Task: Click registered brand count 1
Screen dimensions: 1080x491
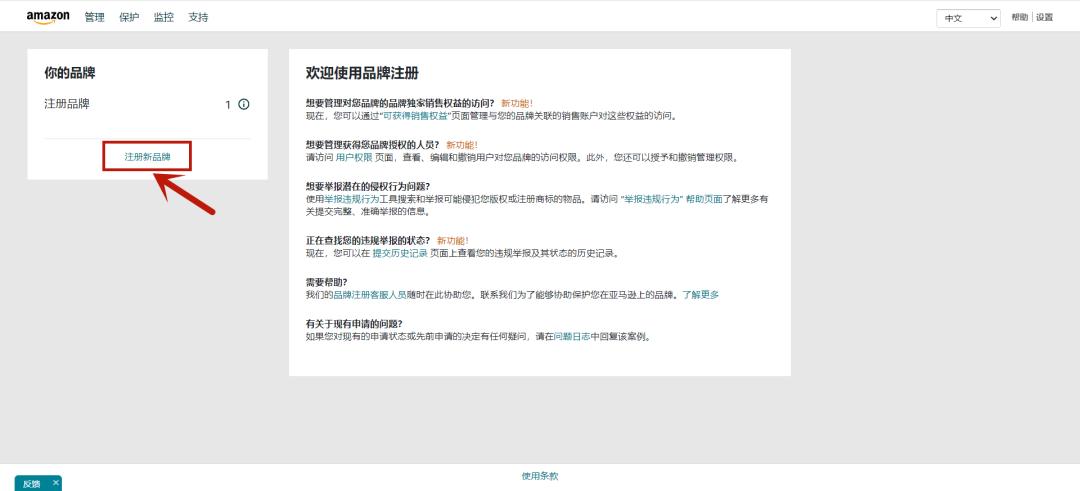Action: click(228, 105)
